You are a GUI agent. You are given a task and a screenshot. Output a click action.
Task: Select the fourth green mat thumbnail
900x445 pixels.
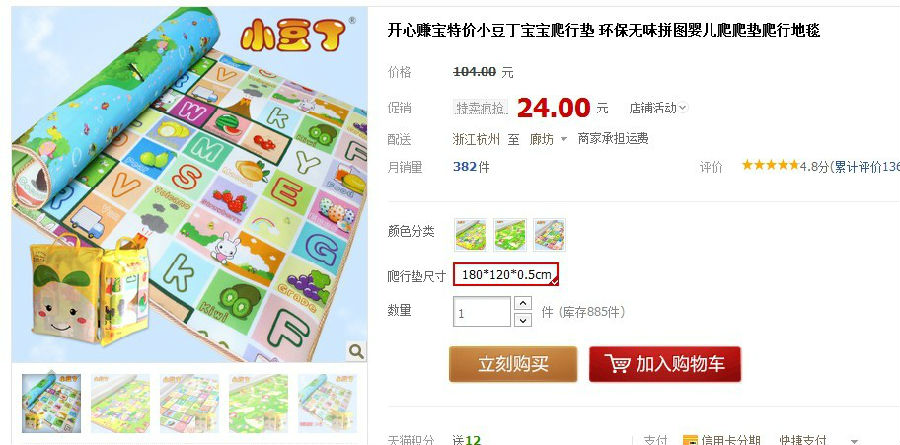(258, 403)
